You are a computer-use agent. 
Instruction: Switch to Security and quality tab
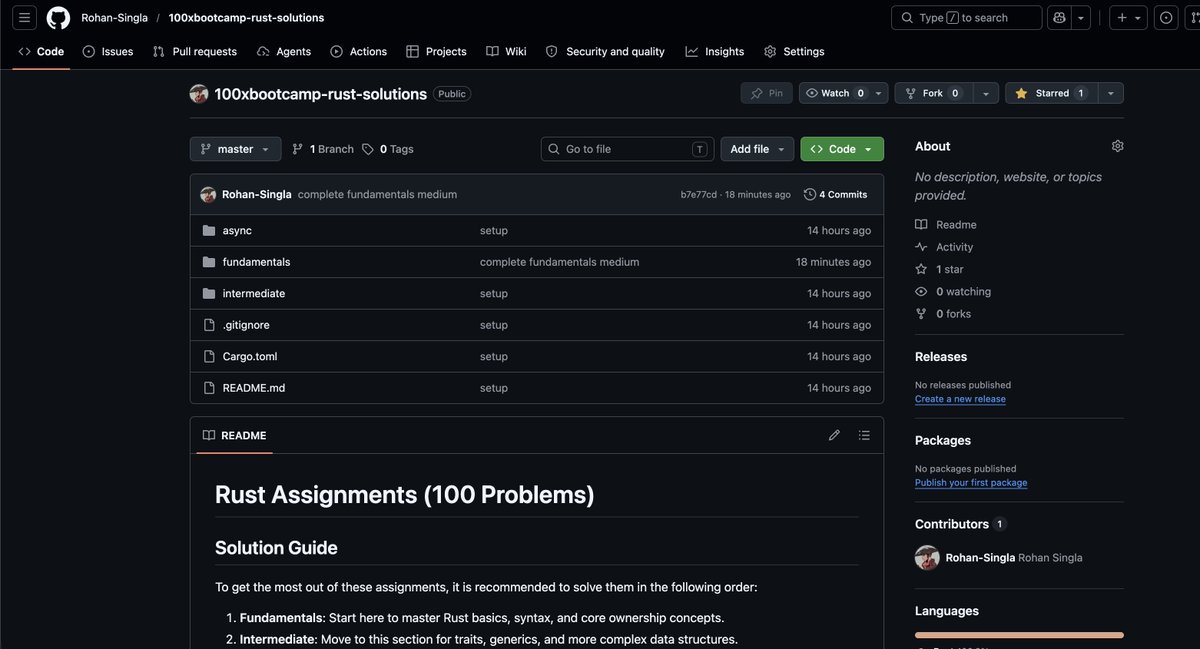[605, 51]
